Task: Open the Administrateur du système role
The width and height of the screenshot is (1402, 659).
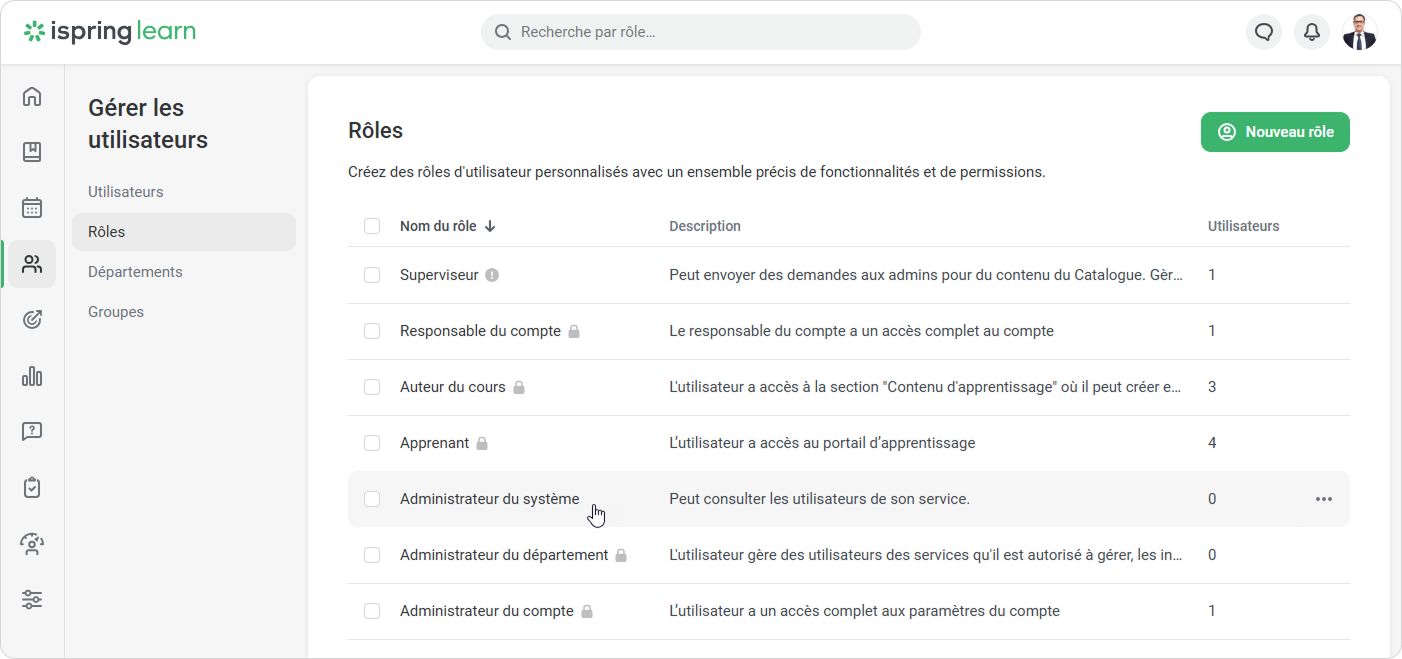Action: [x=489, y=499]
